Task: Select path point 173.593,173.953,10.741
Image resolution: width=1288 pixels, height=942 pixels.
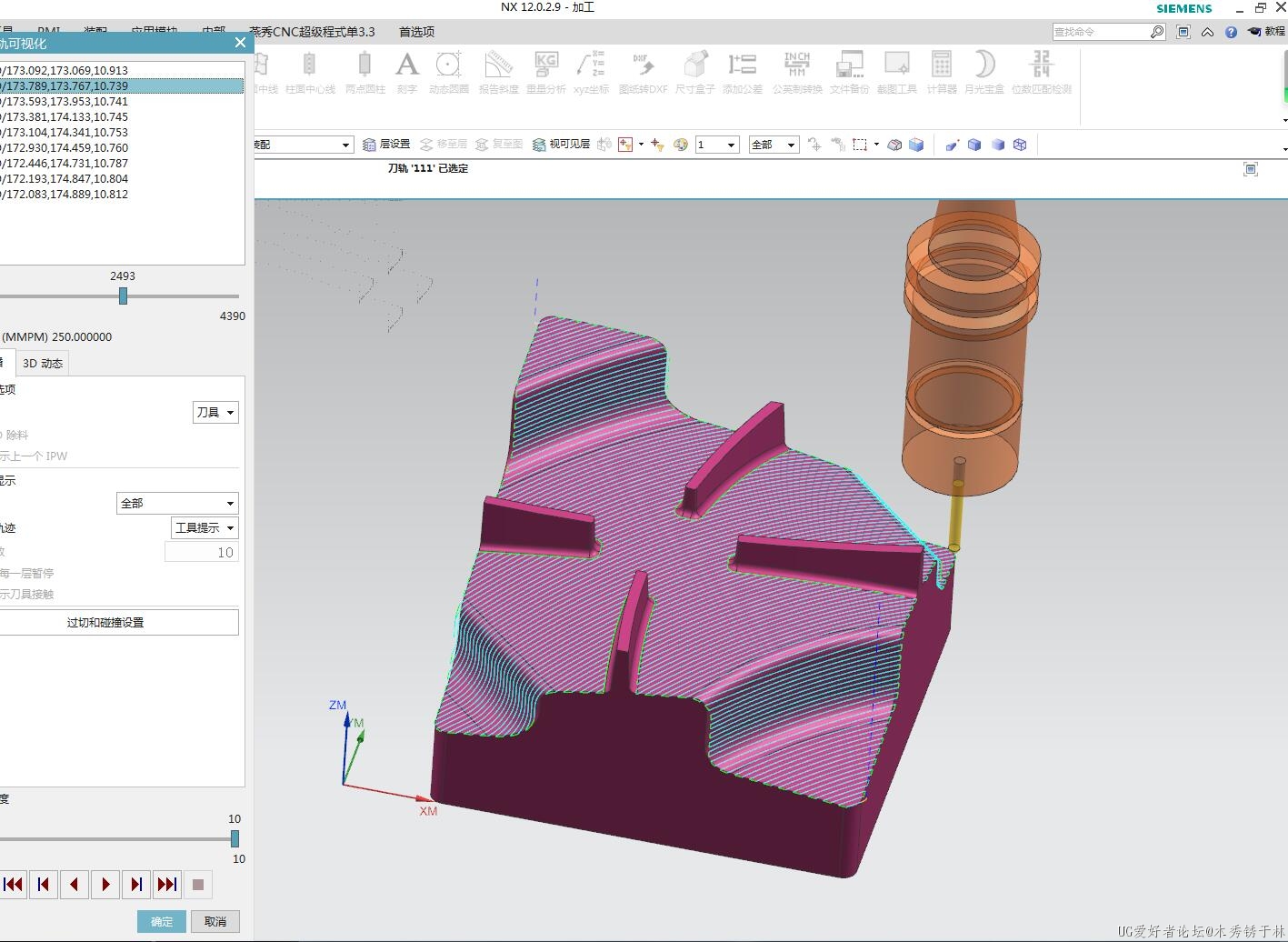Action: point(122,101)
